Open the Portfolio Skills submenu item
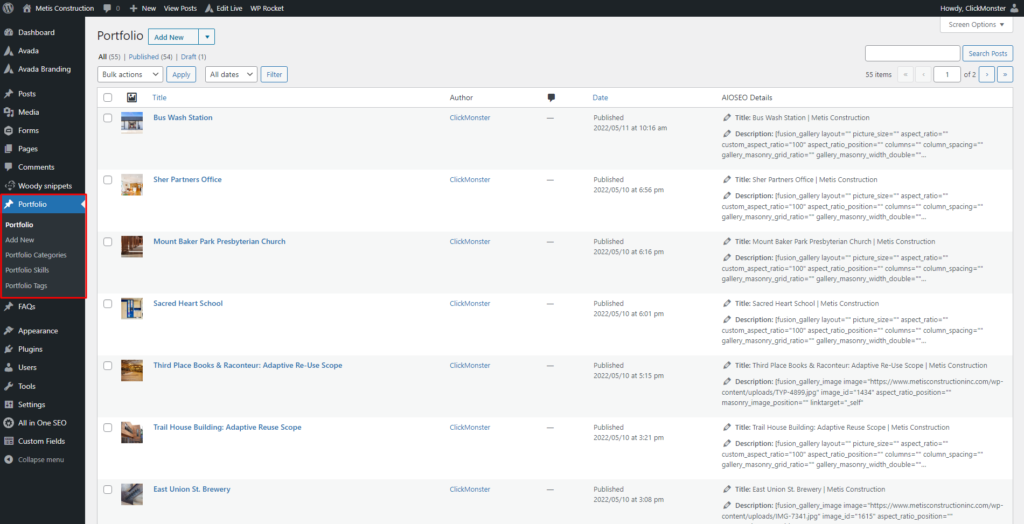Screen dimensions: 1024x524 [x=27, y=270]
